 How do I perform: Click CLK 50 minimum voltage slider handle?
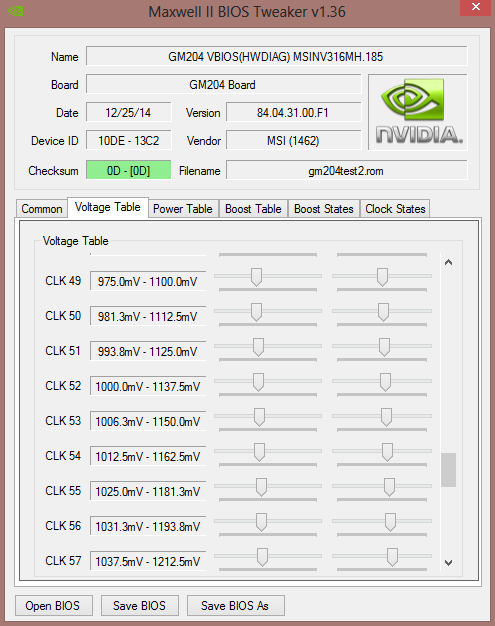pos(256,312)
